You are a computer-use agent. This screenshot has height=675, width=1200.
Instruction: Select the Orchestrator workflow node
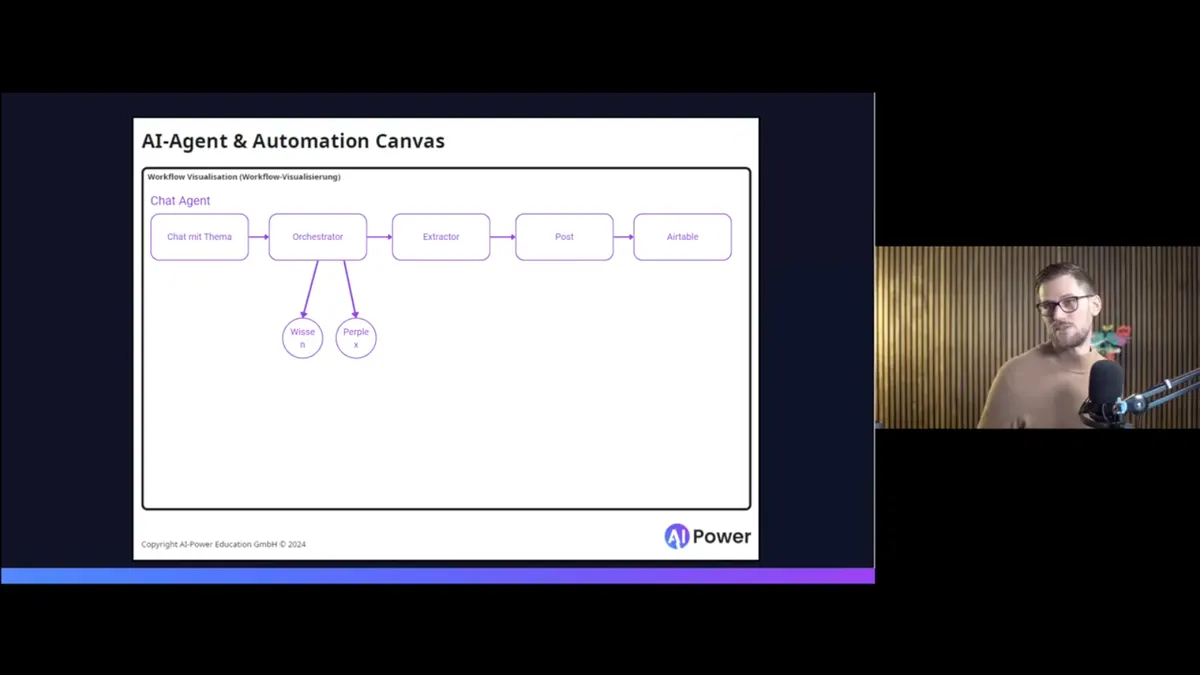point(318,237)
